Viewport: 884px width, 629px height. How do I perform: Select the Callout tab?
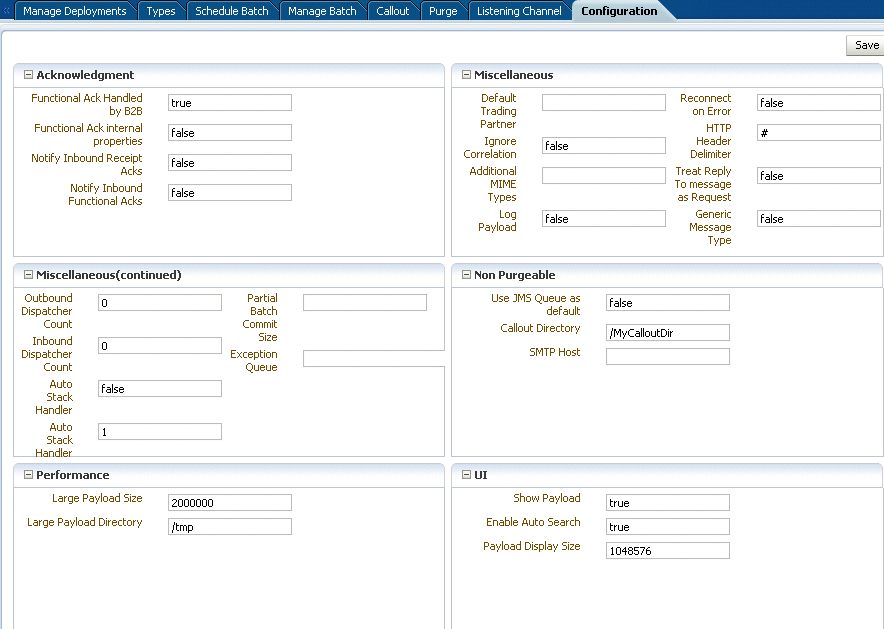(x=392, y=11)
